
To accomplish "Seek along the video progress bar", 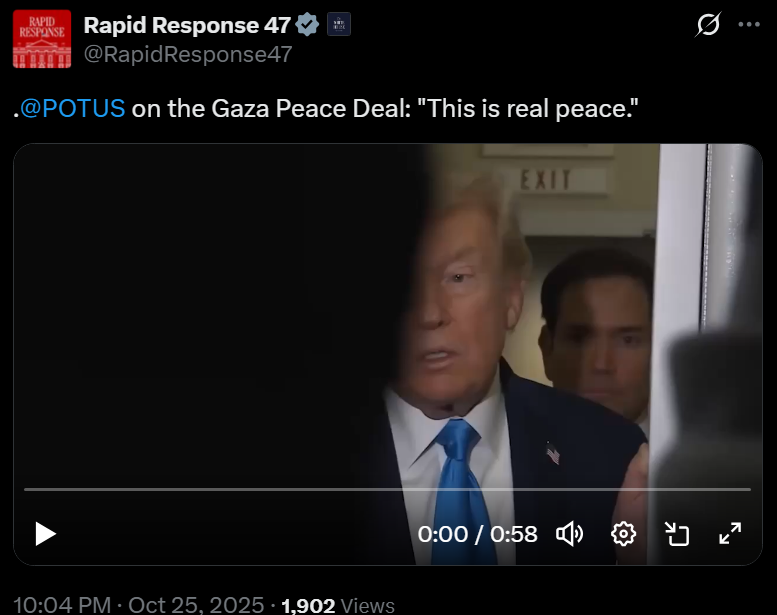I will click(x=388, y=489).
